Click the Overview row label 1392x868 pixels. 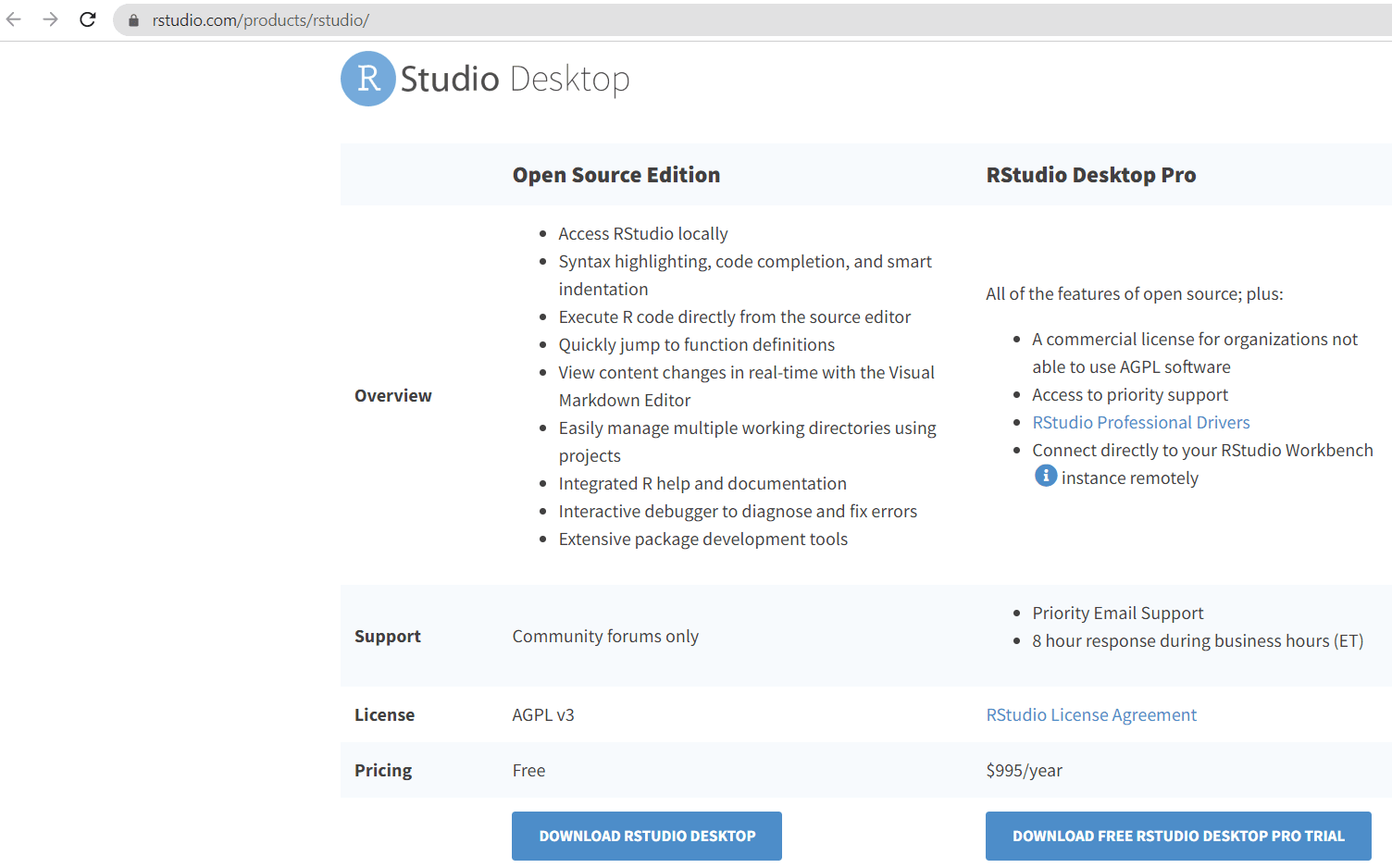click(x=392, y=396)
